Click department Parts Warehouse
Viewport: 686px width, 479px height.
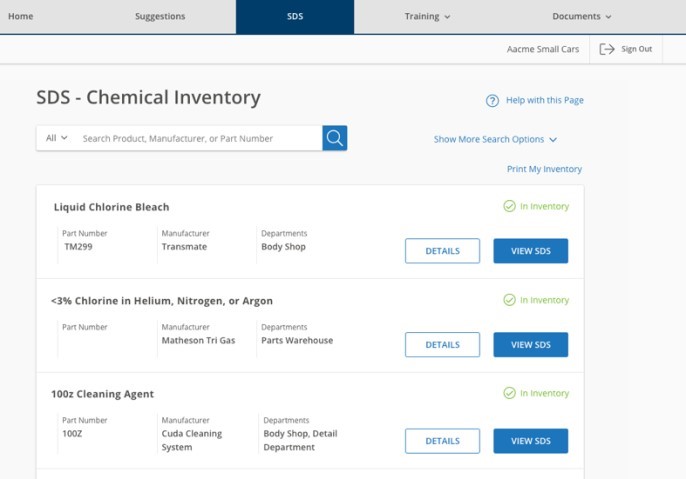[x=297, y=340]
